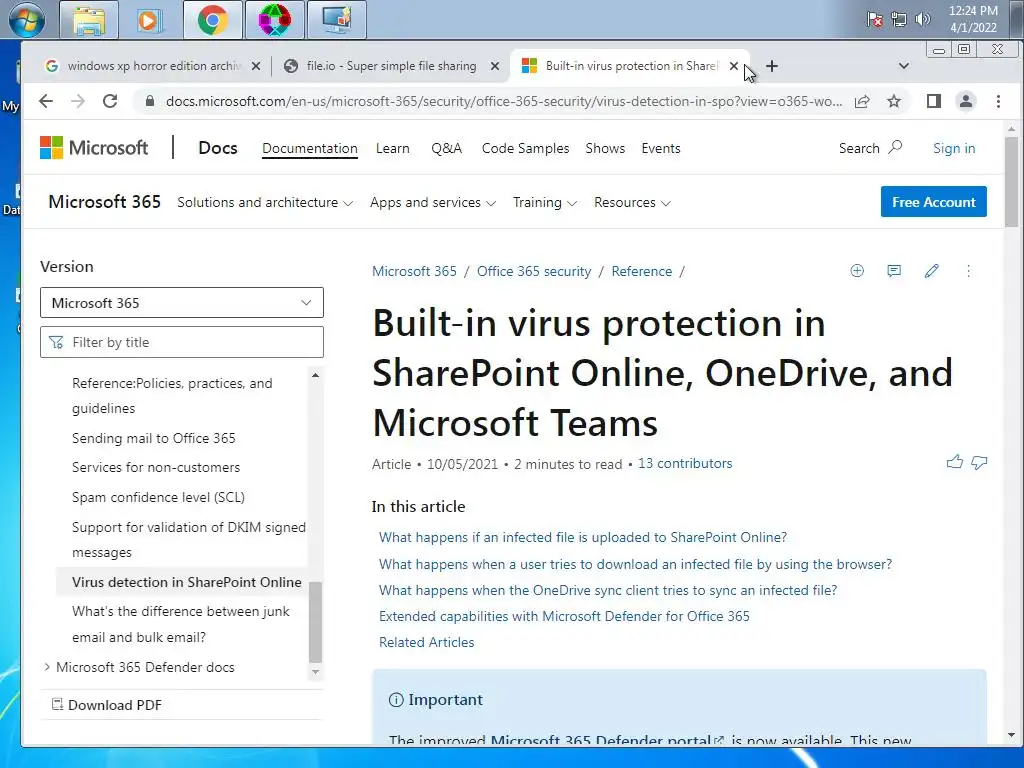Click thumbs up rating icon
This screenshot has height=768, width=1024.
(955, 462)
